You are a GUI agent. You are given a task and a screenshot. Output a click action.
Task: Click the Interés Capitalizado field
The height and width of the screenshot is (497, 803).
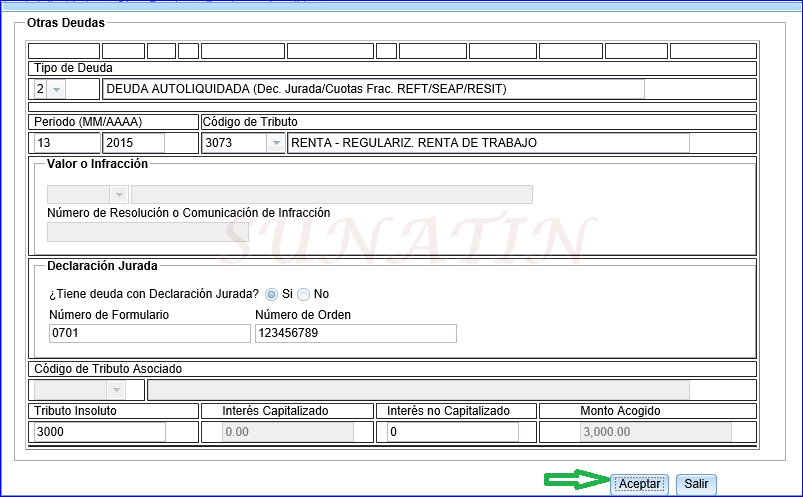287,432
